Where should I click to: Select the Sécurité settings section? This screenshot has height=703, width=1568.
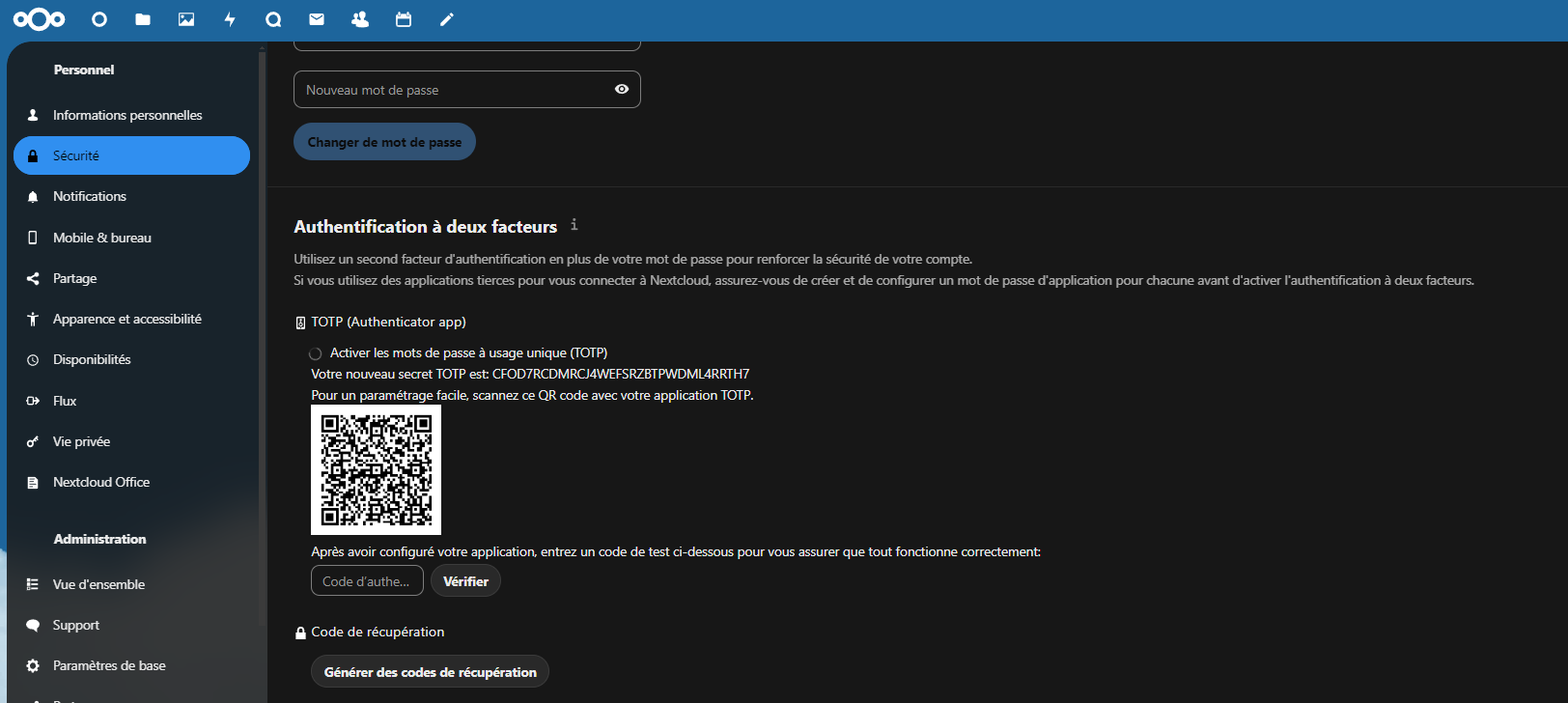click(x=131, y=155)
